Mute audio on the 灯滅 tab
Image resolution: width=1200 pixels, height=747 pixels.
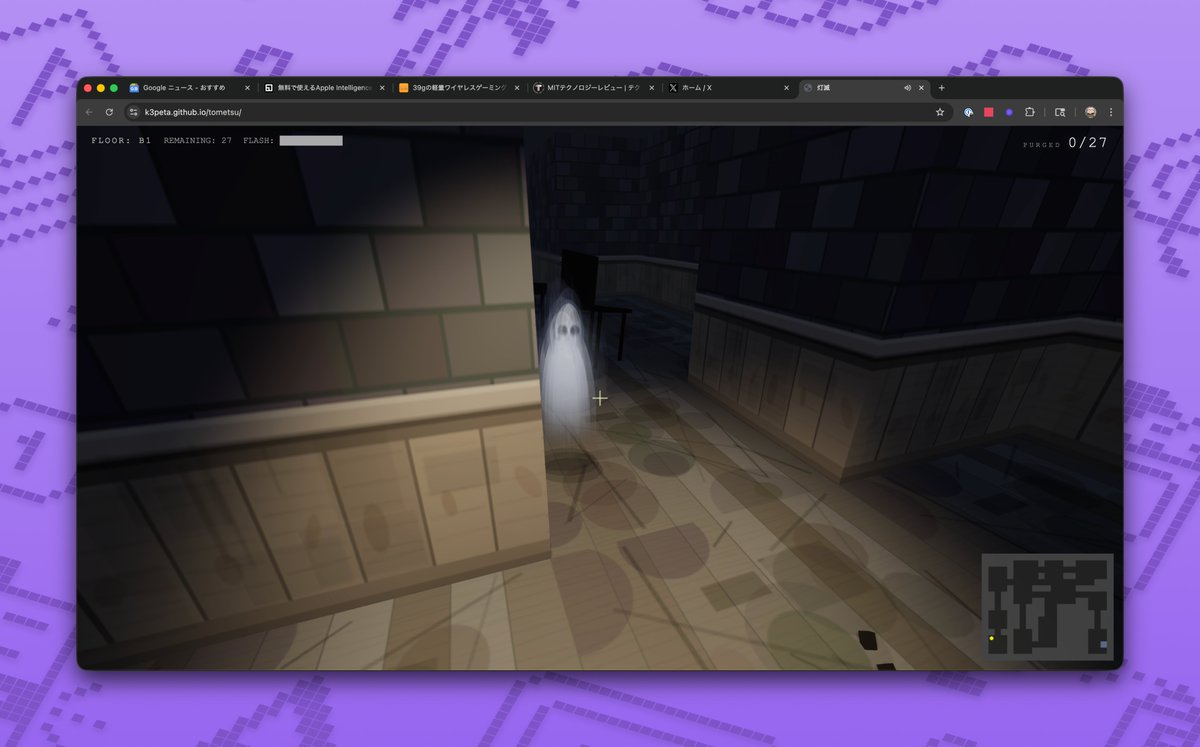907,88
